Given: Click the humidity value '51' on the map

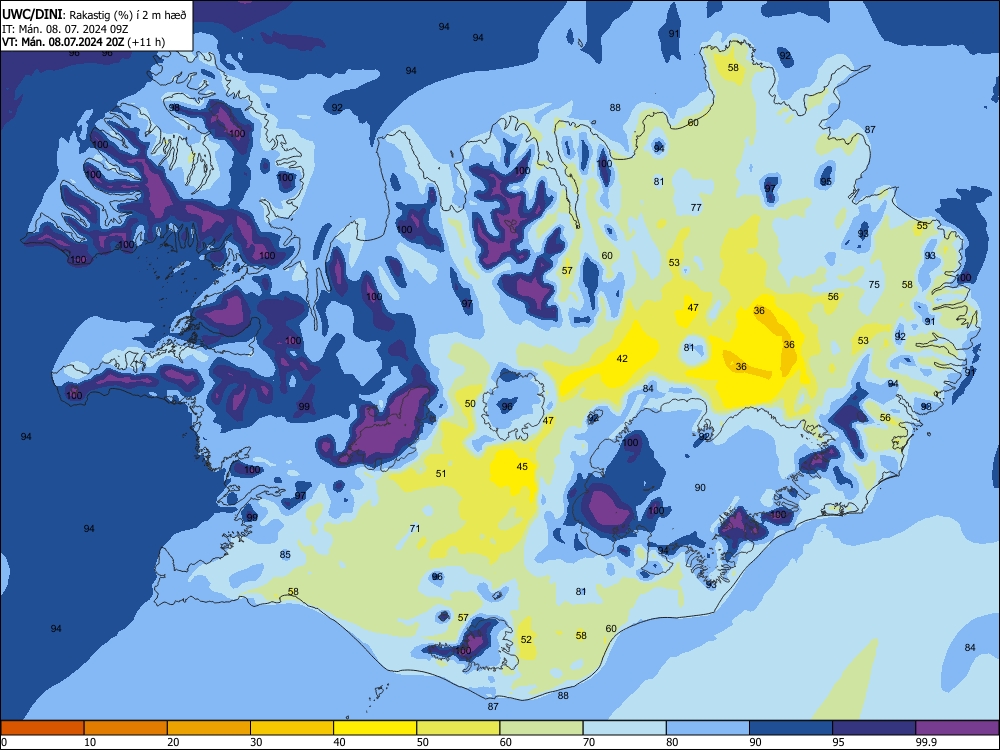Looking at the screenshot, I should [441, 473].
